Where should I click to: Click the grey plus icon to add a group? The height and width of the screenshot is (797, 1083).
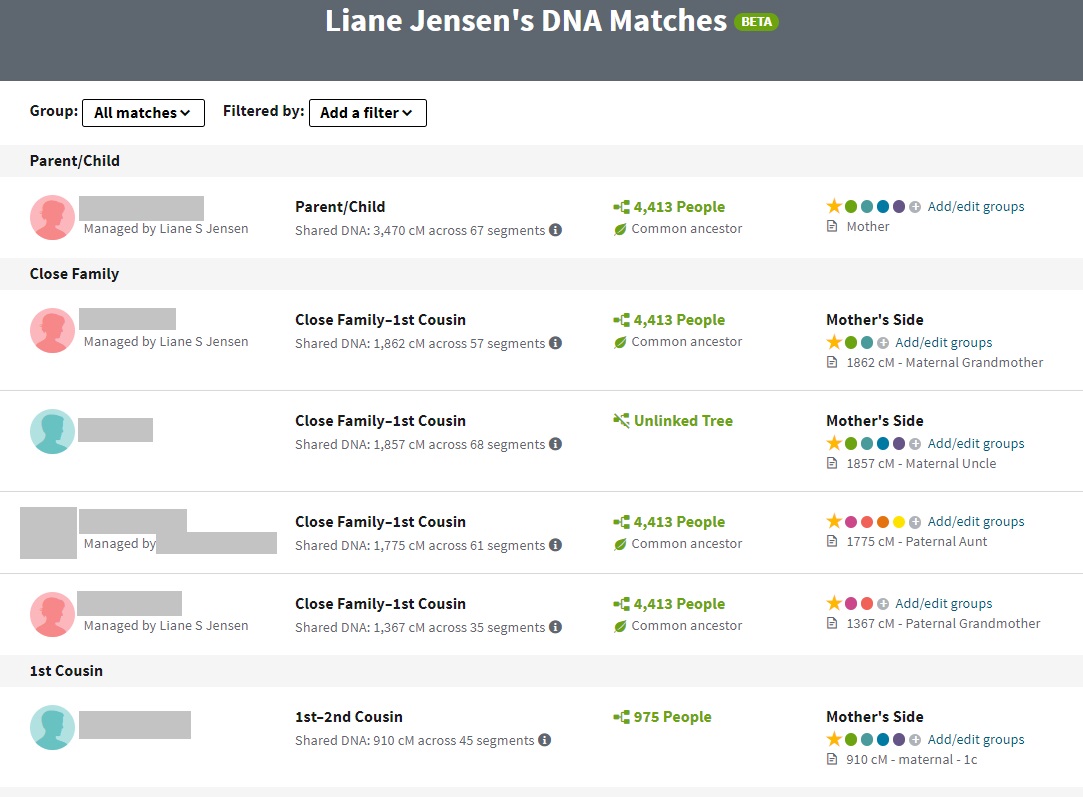pyautogui.click(x=915, y=206)
